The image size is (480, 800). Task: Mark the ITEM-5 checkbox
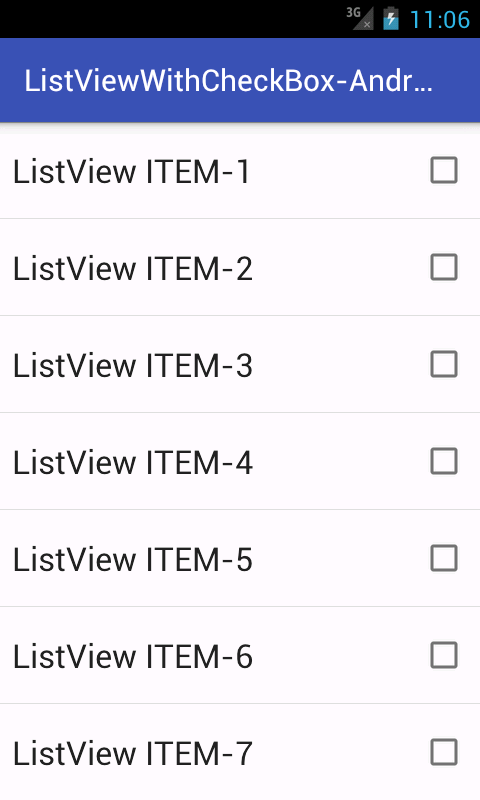pos(444,558)
